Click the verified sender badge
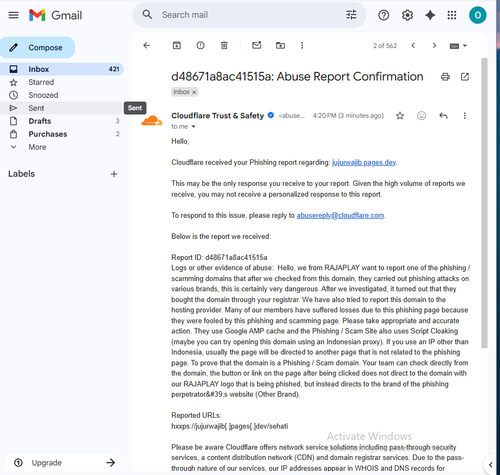Screen dimensions: 500x475 coord(271,115)
